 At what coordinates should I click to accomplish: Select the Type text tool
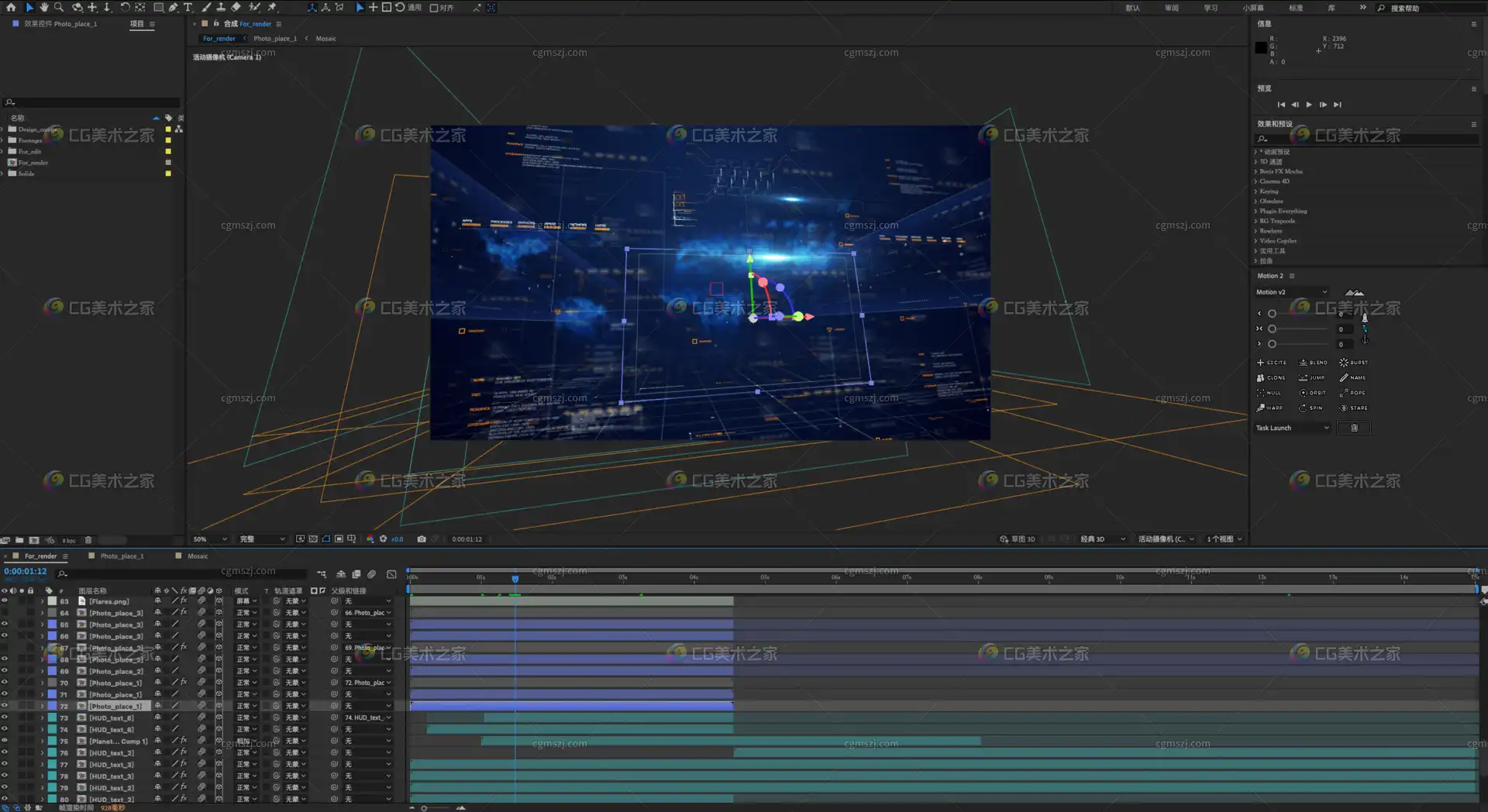188,7
